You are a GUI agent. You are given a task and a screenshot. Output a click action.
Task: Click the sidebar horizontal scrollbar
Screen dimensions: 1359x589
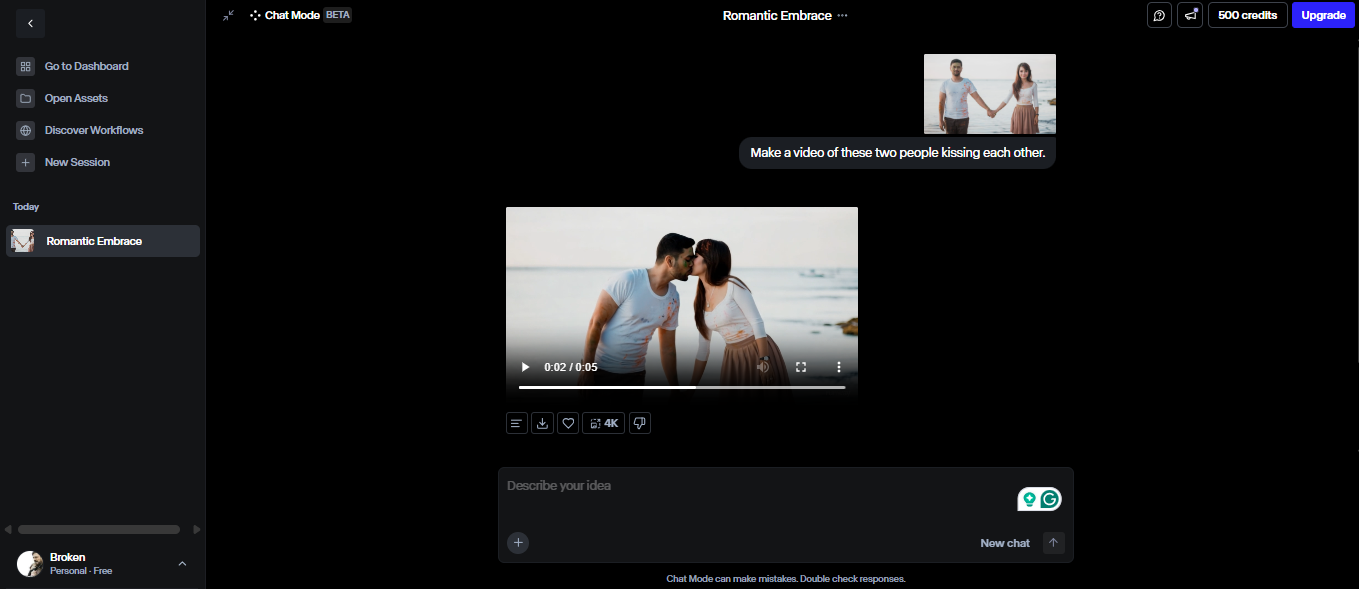click(99, 529)
